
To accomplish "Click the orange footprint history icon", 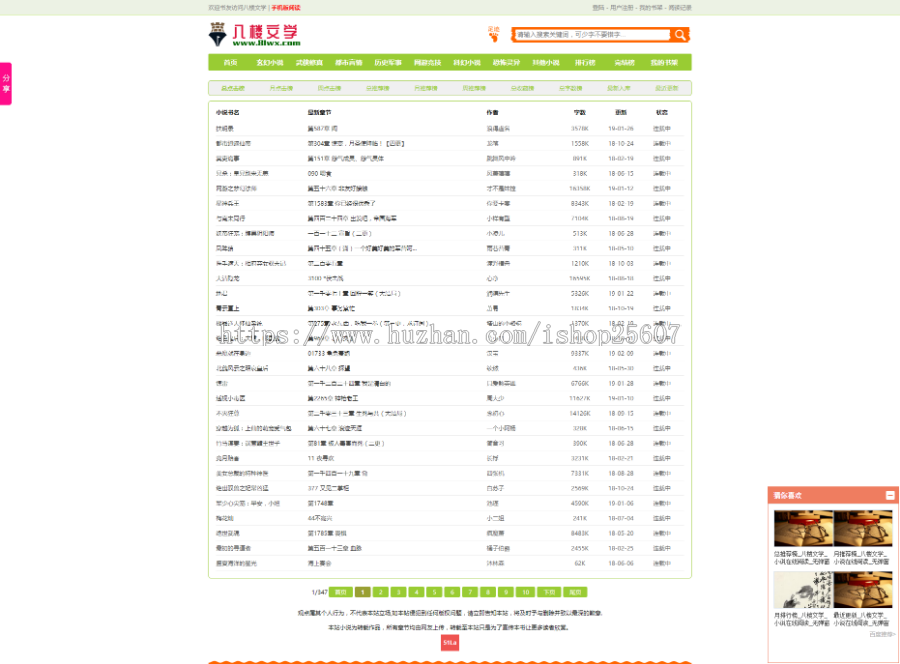I will tap(494, 34).
